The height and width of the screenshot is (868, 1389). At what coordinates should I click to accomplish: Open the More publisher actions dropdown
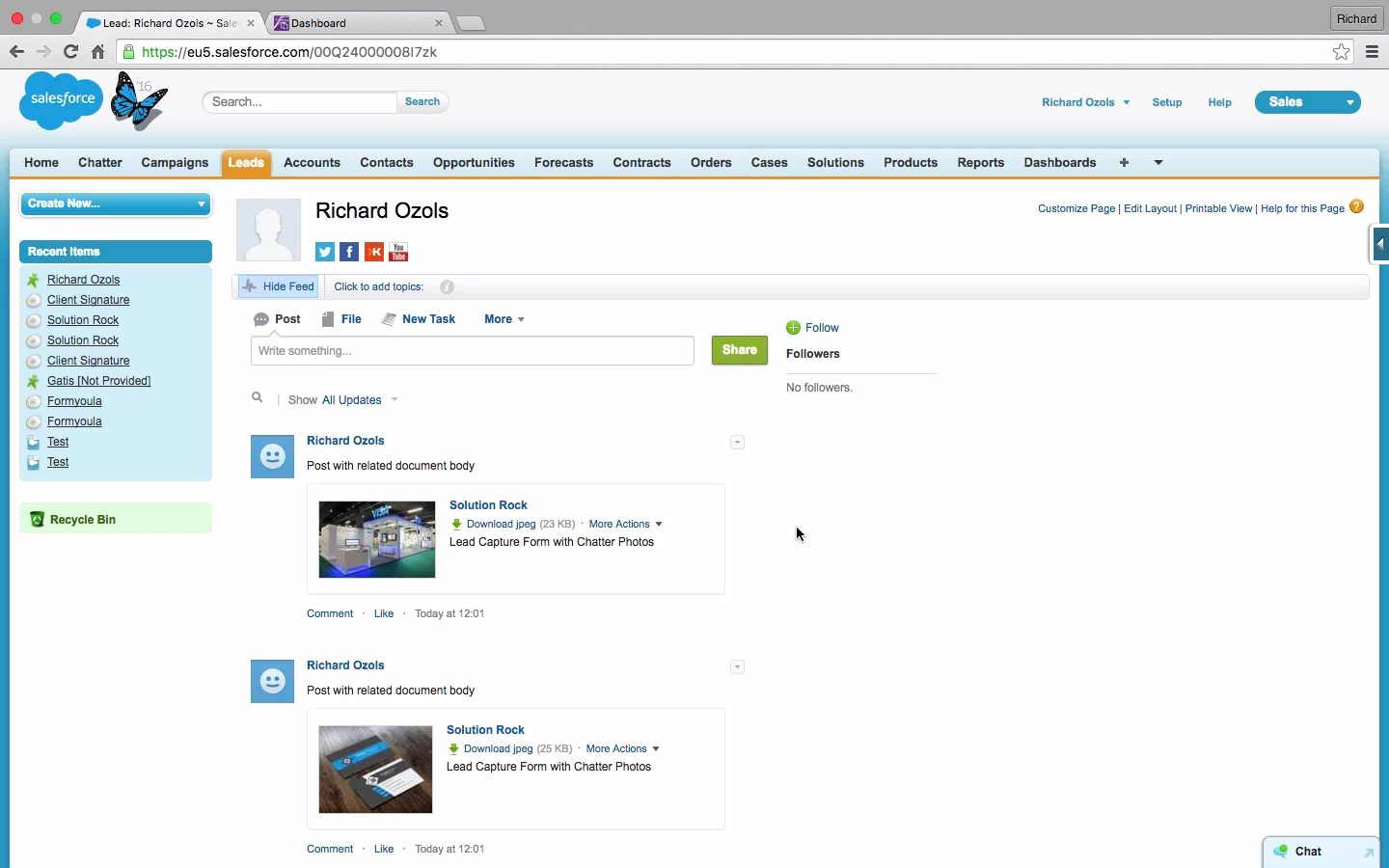click(x=504, y=319)
